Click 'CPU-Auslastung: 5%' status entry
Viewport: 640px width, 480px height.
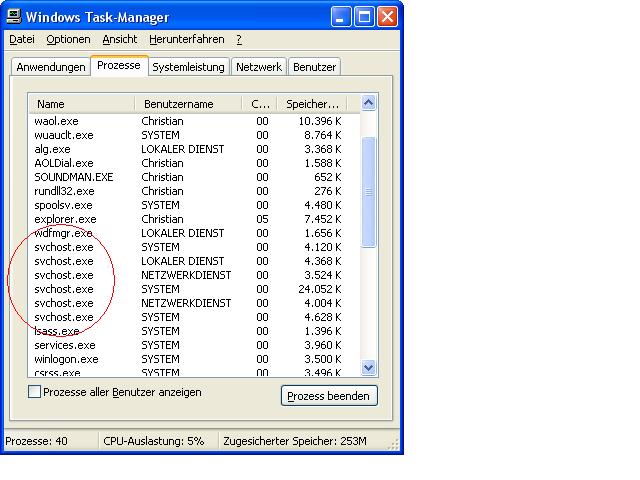tap(154, 441)
